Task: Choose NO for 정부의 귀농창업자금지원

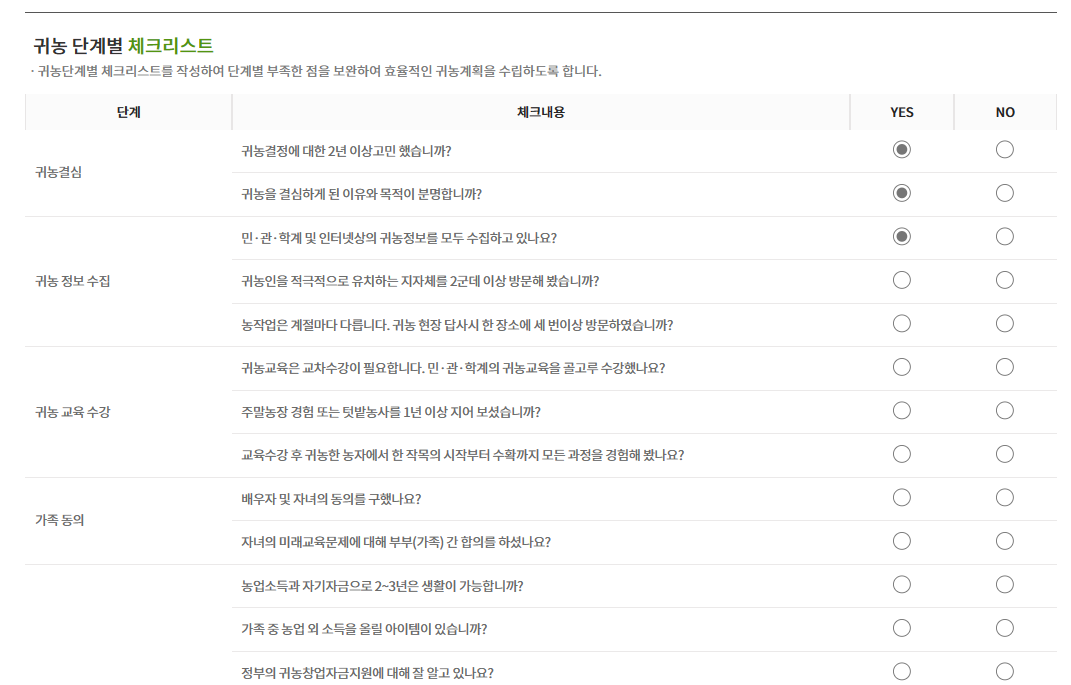Action: tap(1005, 672)
